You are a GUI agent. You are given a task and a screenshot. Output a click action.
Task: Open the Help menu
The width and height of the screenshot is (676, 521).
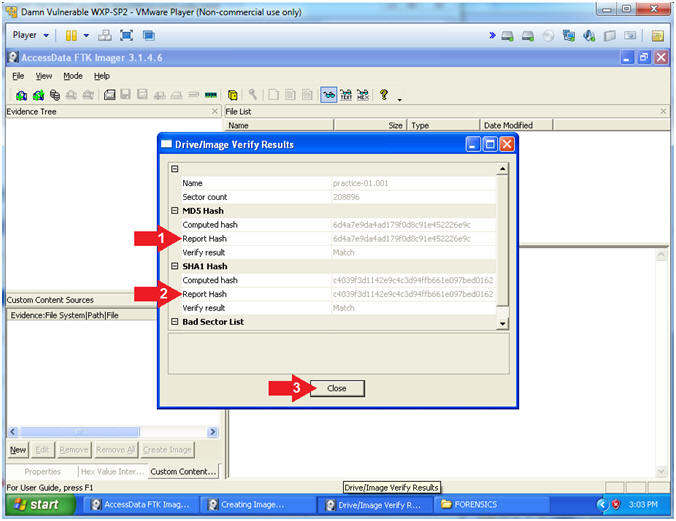(102, 76)
